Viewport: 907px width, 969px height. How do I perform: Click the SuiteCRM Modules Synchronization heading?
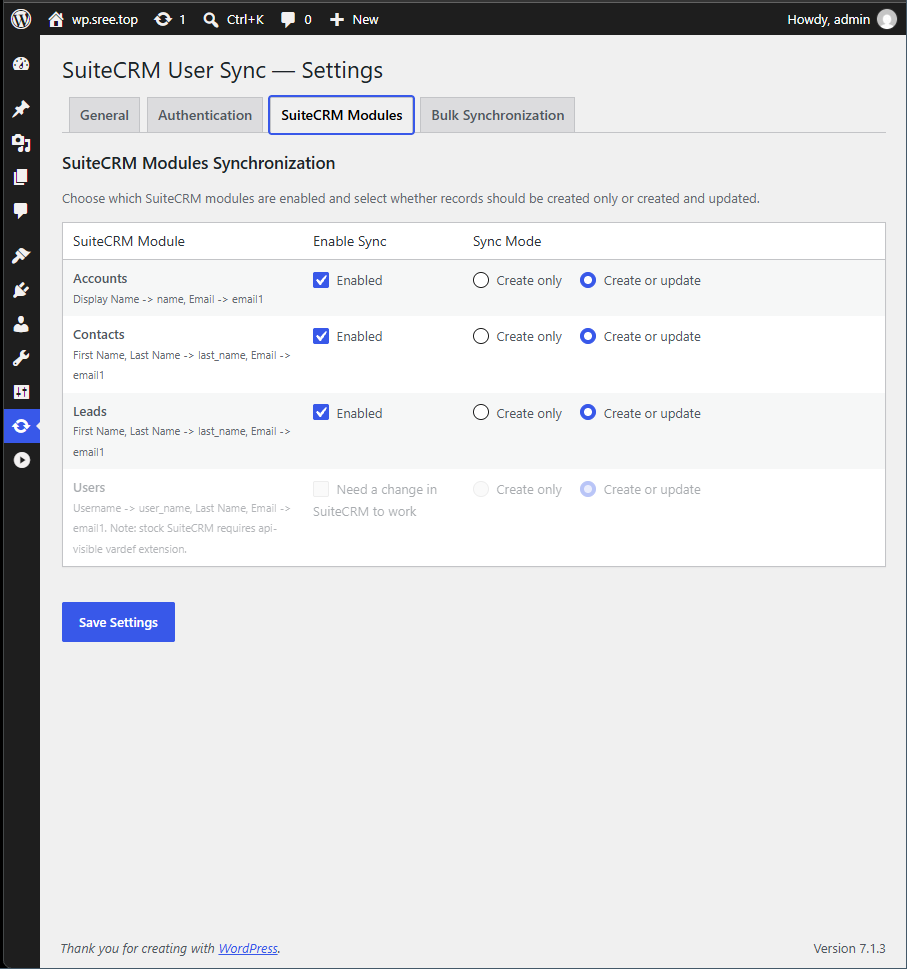pos(198,163)
